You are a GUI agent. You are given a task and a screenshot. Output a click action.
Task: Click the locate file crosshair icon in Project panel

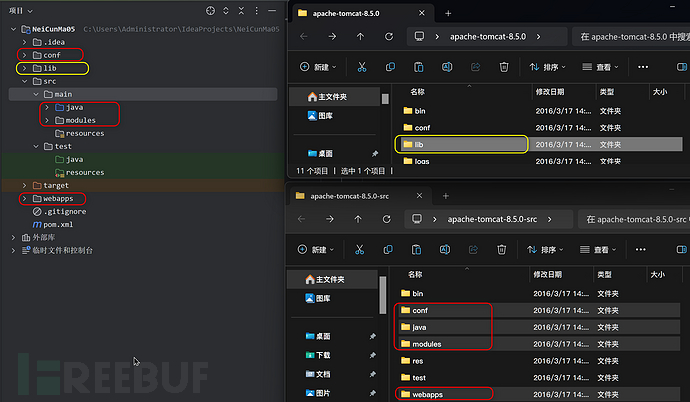pos(209,11)
